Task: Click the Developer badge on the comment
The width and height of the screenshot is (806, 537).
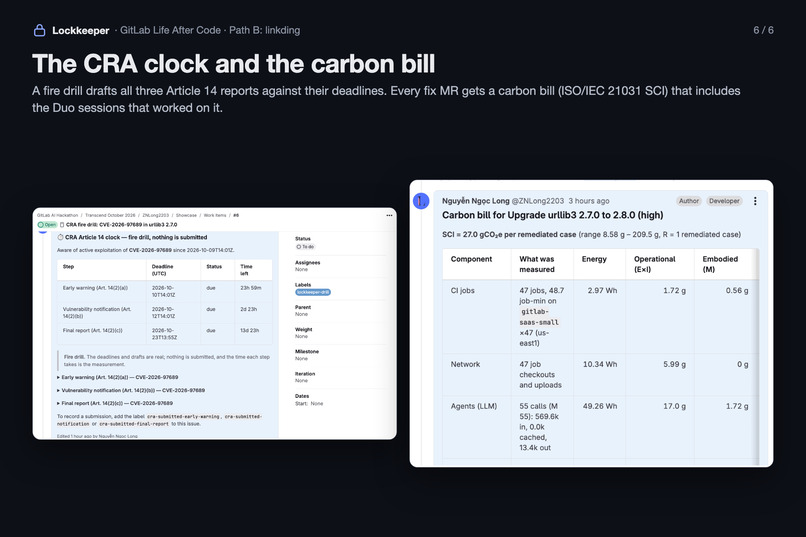Action: 724,201
